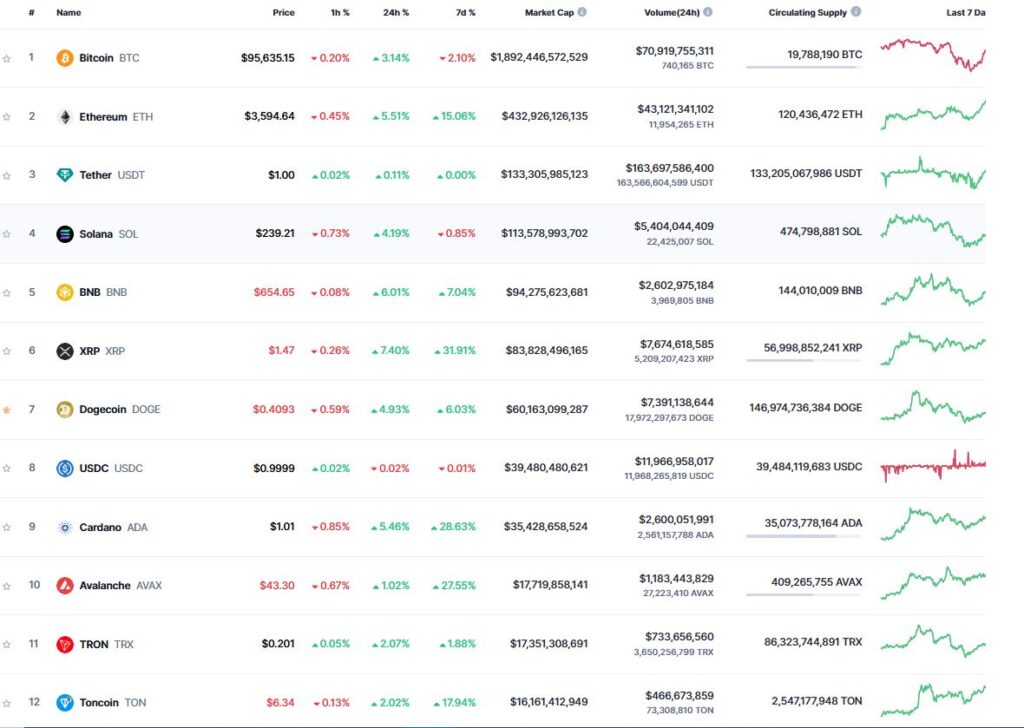This screenshot has width=1024, height=728.
Task: Click the Solana logo icon
Action: [x=65, y=234]
